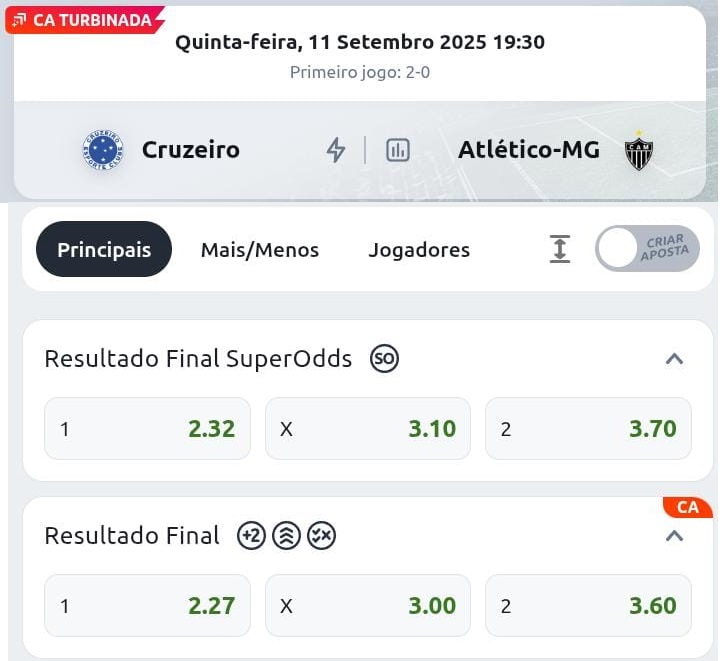
Task: Toggle the Criar Aposta switch
Action: (647, 249)
